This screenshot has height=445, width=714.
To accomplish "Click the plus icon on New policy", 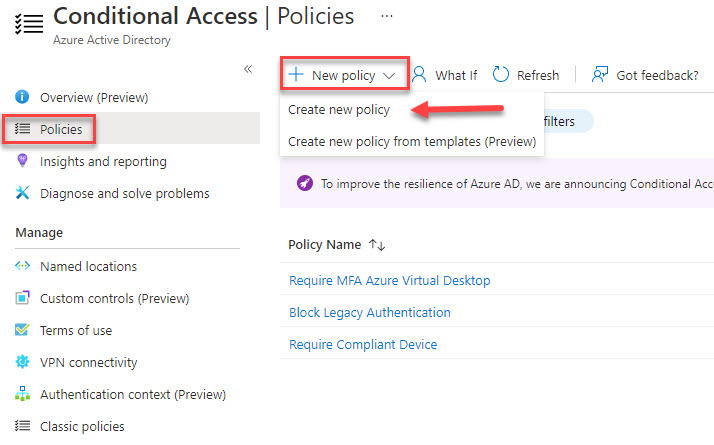I will point(296,74).
